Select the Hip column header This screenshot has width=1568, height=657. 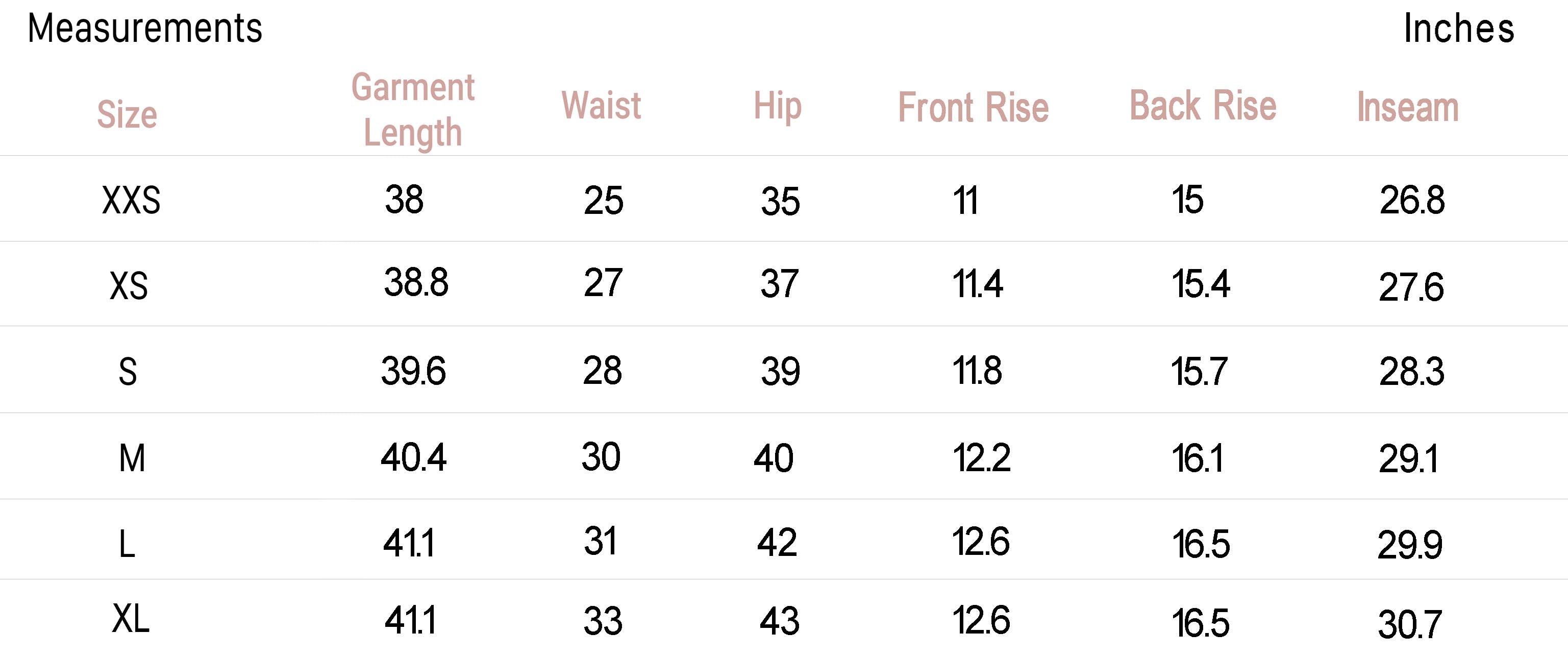coord(777,107)
